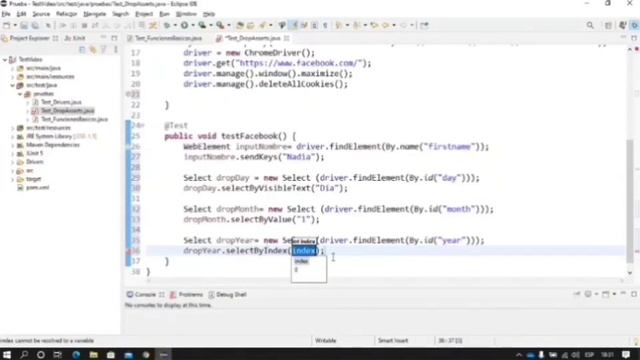Click the editor vertical scrollbar
The width and height of the screenshot is (640, 360).
[x=630, y=200]
